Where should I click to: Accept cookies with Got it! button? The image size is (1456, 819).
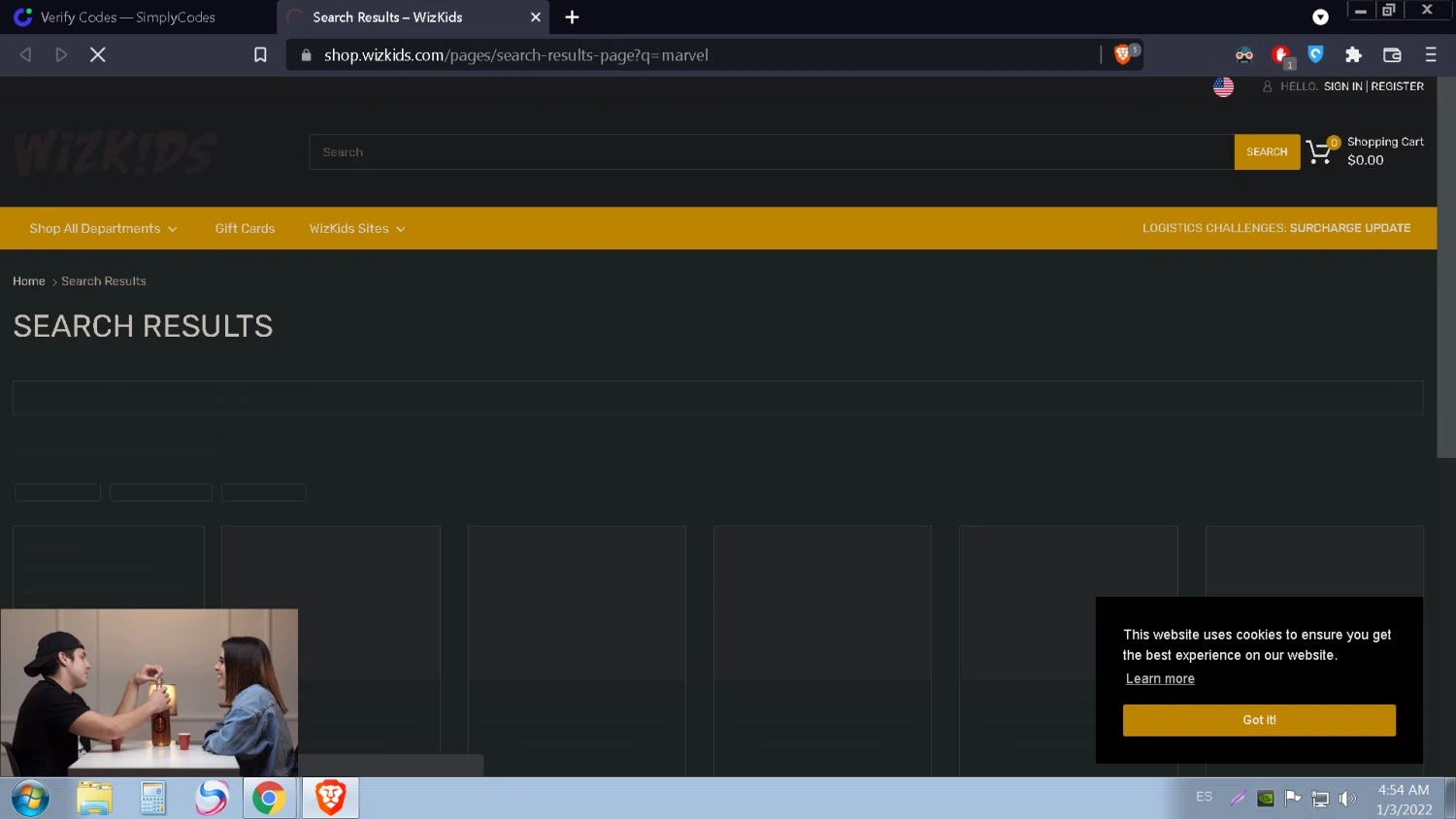point(1259,720)
